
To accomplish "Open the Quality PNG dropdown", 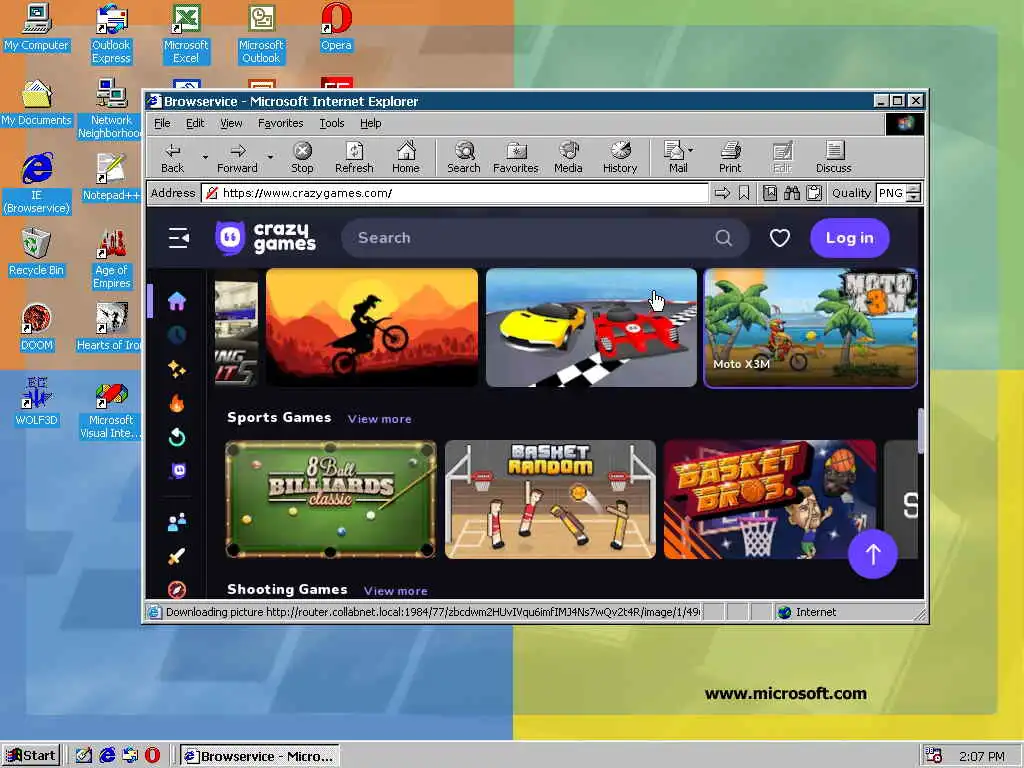I will (x=898, y=193).
